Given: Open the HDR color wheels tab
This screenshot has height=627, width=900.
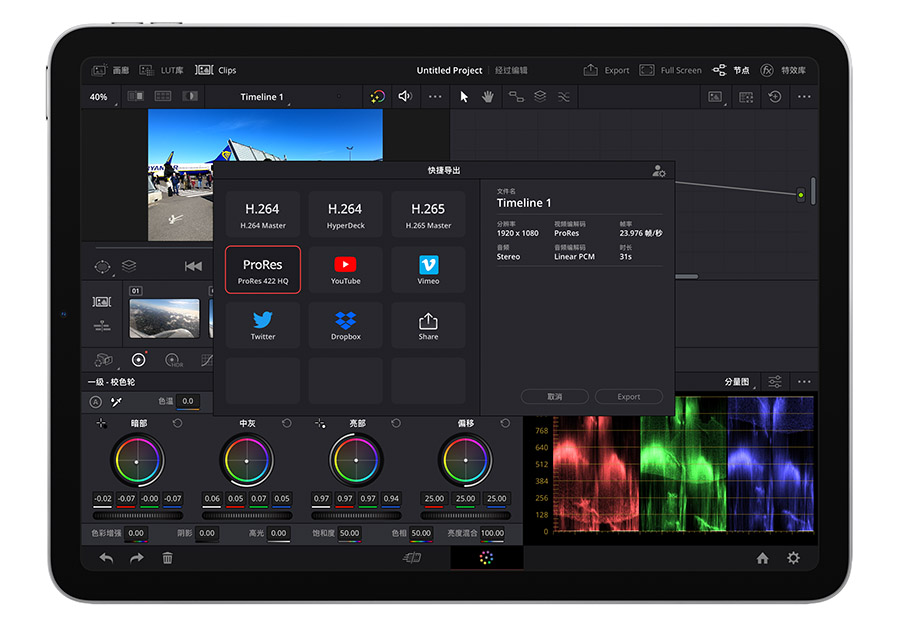Looking at the screenshot, I should click(x=173, y=360).
